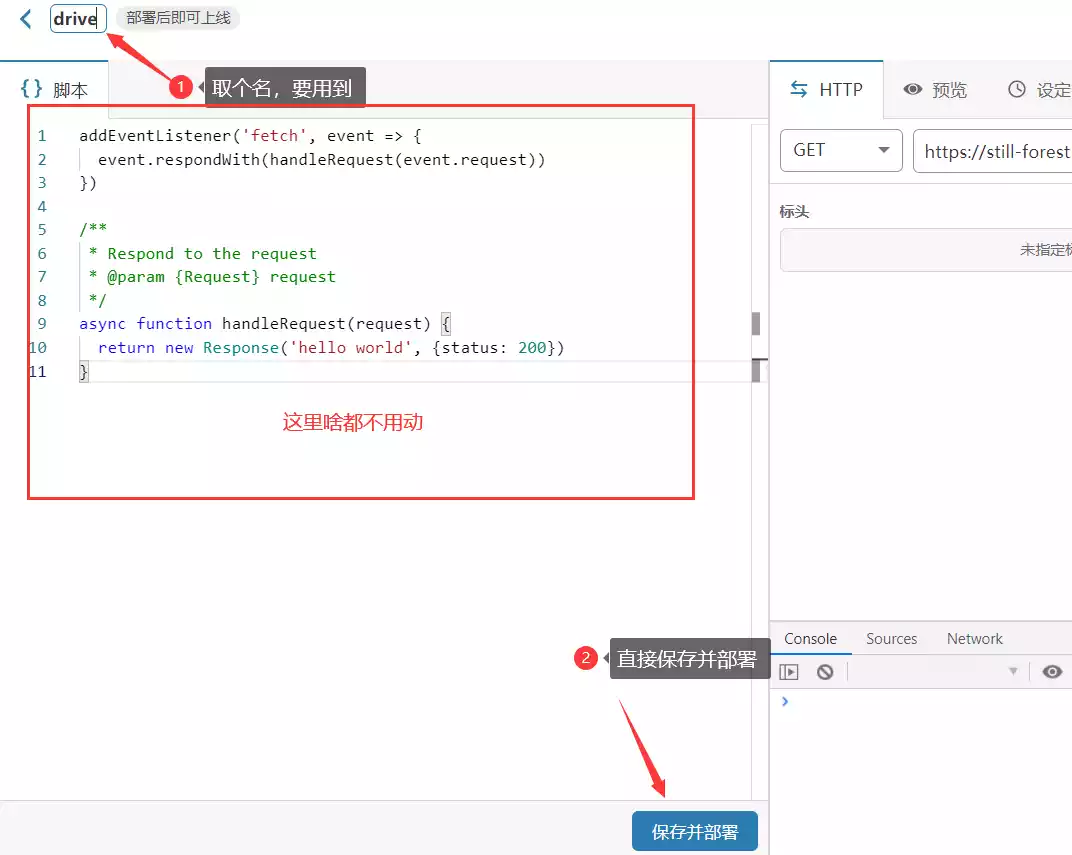Click line 9 handleRequest function declaration
The image size is (1072, 855).
click(x=265, y=323)
